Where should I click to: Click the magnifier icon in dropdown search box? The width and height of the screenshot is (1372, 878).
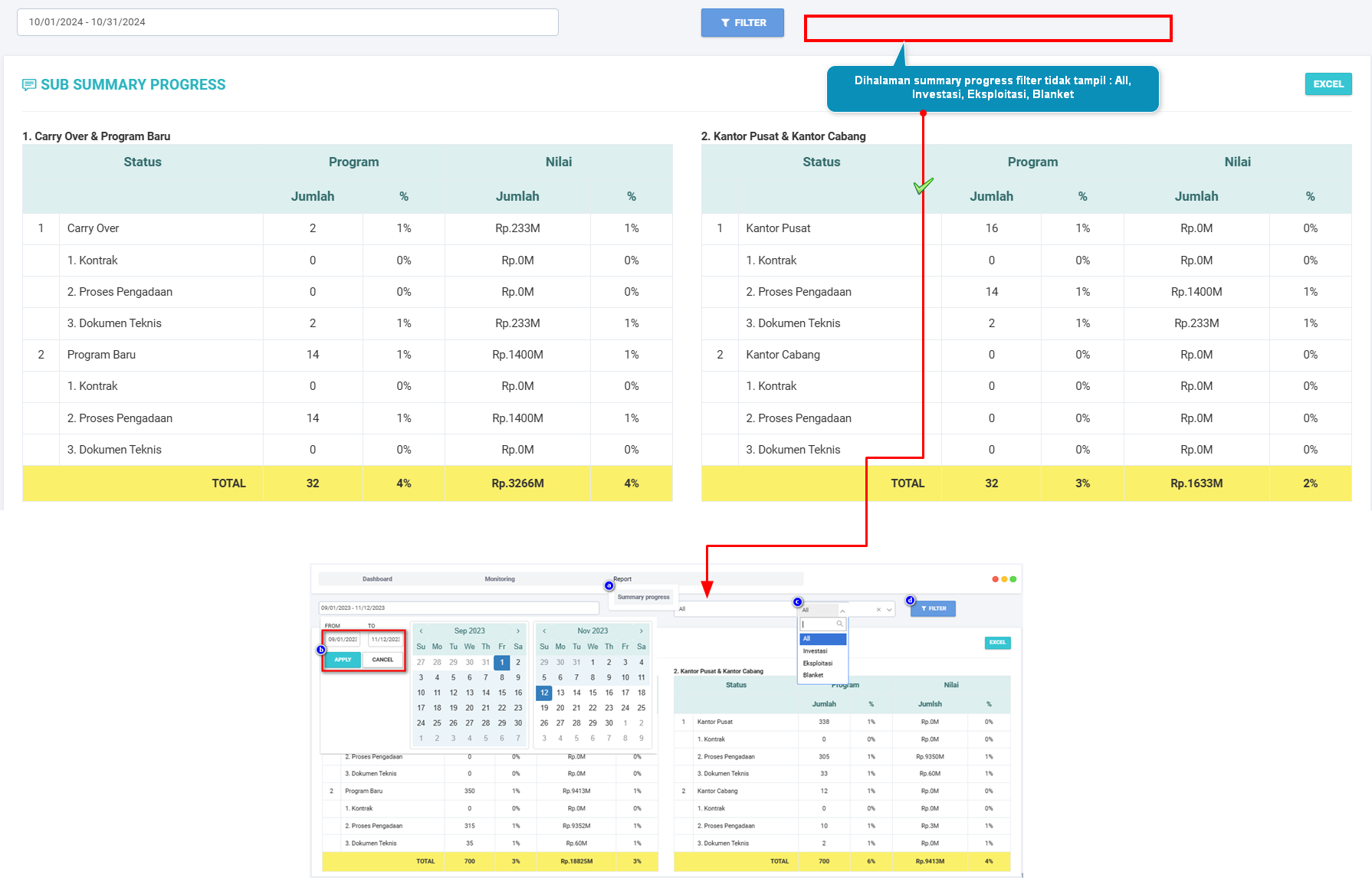coord(839,624)
